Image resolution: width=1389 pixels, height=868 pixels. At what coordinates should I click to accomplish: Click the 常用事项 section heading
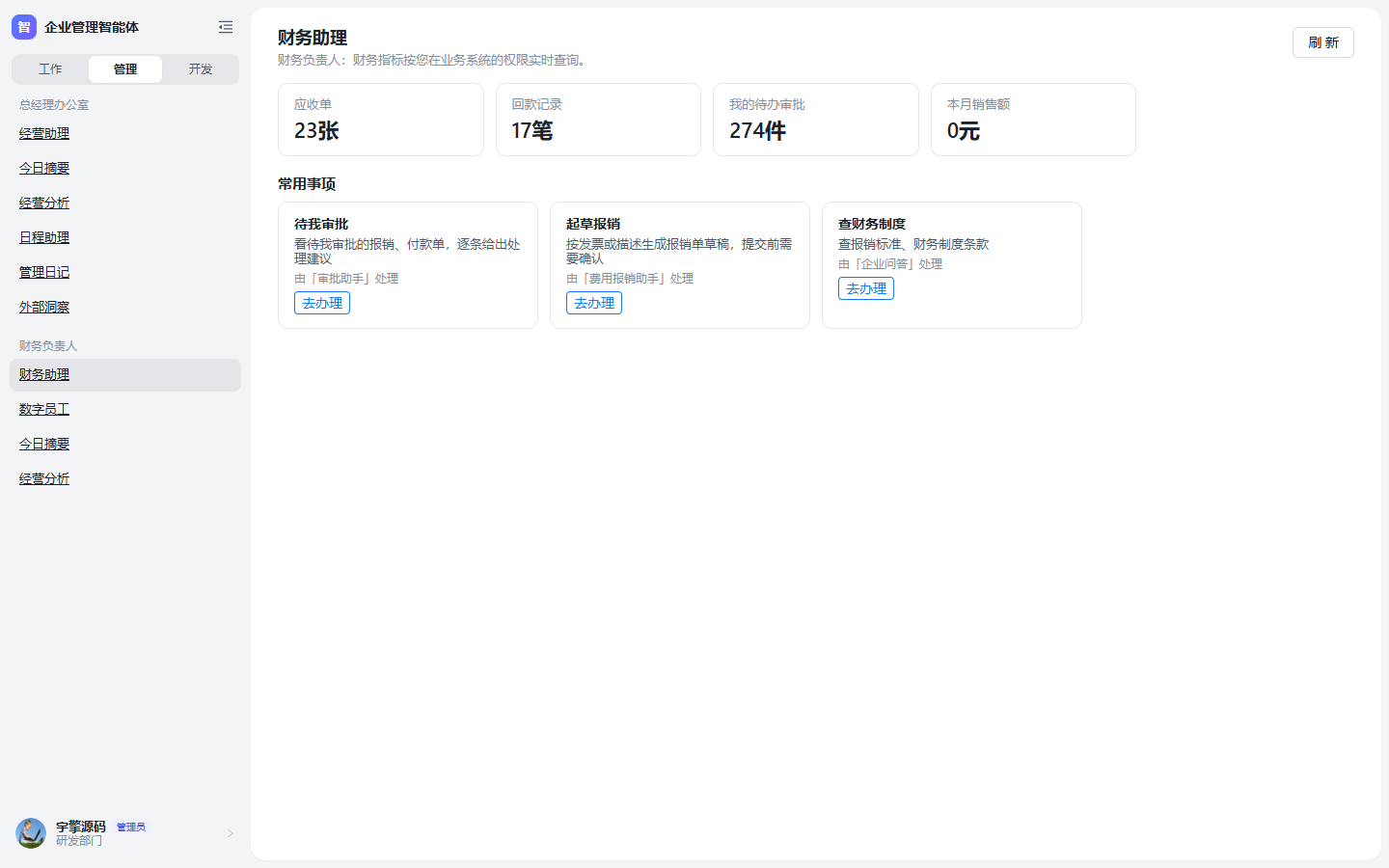[307, 184]
